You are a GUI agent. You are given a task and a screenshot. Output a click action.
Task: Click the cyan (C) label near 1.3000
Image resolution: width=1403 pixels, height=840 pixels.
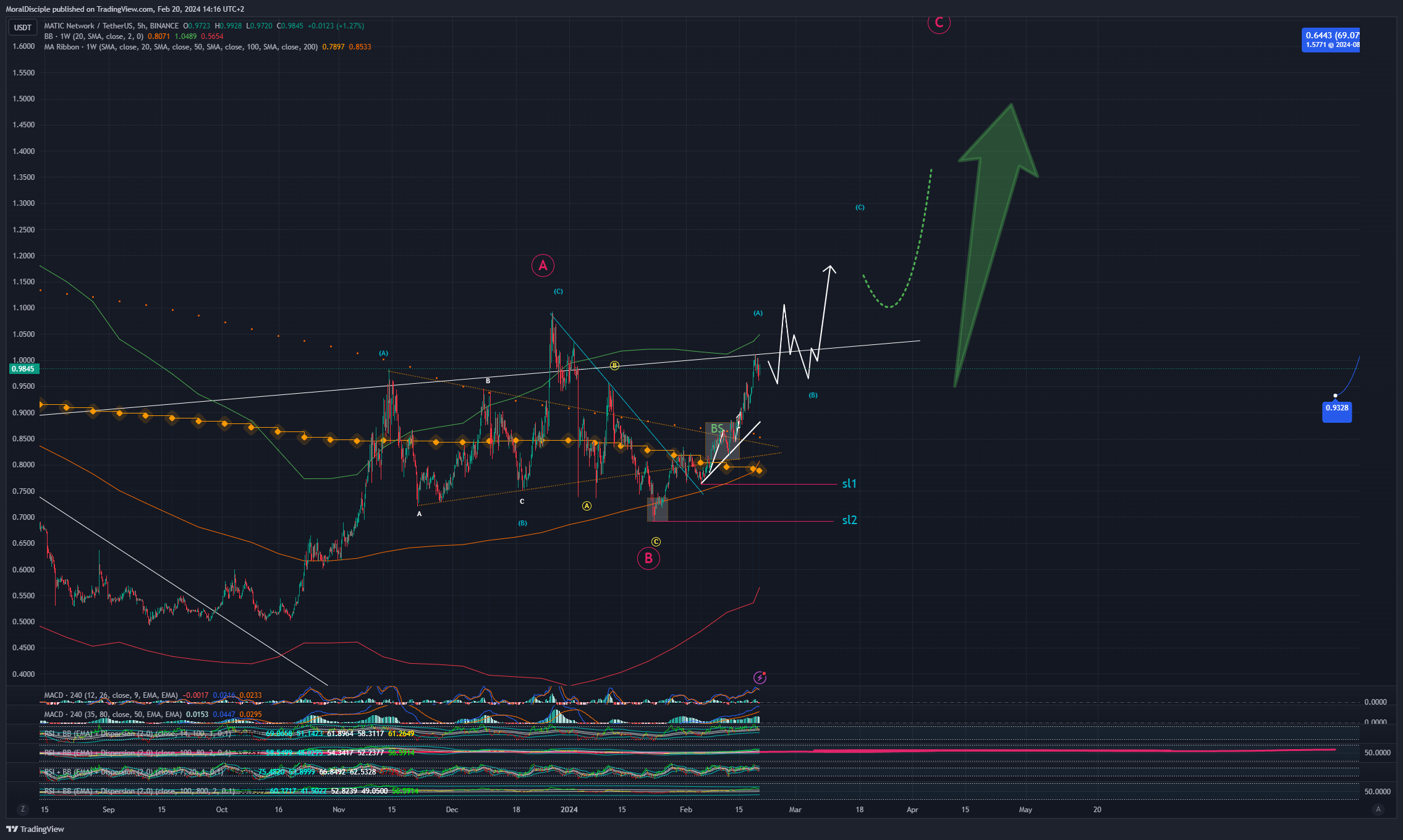tap(860, 208)
